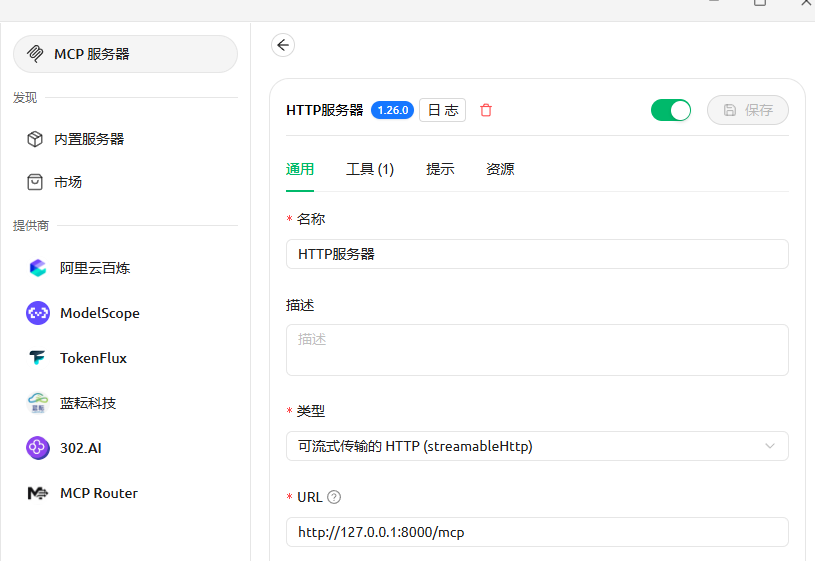The image size is (815, 561).
Task: Click the 保存 button
Action: click(x=747, y=110)
